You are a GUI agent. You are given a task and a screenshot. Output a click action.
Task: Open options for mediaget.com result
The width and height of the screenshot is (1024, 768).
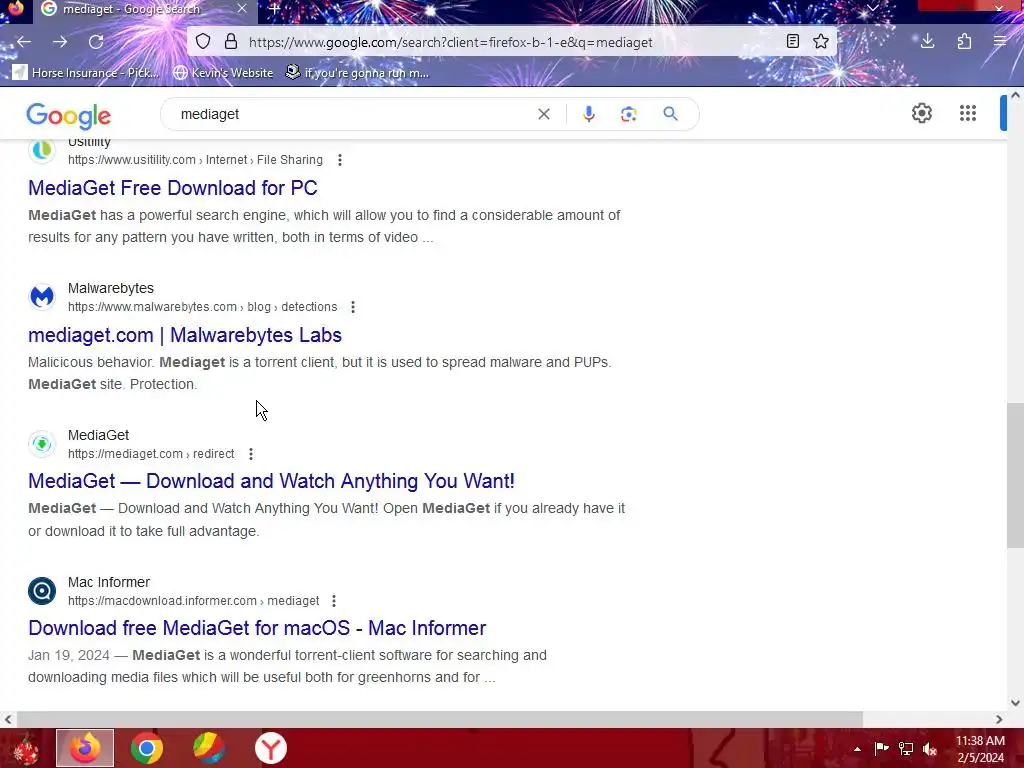point(251,454)
